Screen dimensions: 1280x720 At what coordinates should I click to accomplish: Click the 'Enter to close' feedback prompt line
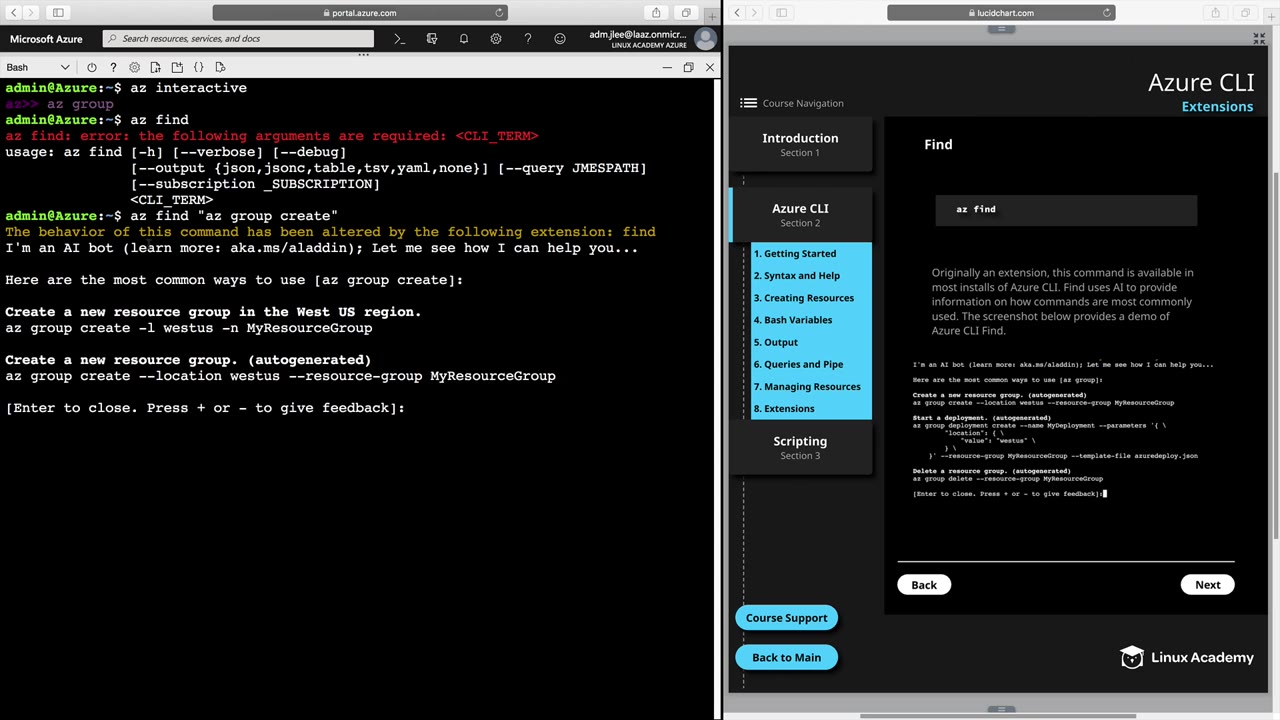coord(205,408)
